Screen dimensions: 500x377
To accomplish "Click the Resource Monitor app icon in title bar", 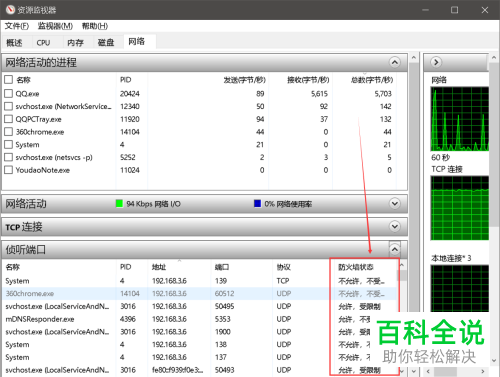I will 10,10.
